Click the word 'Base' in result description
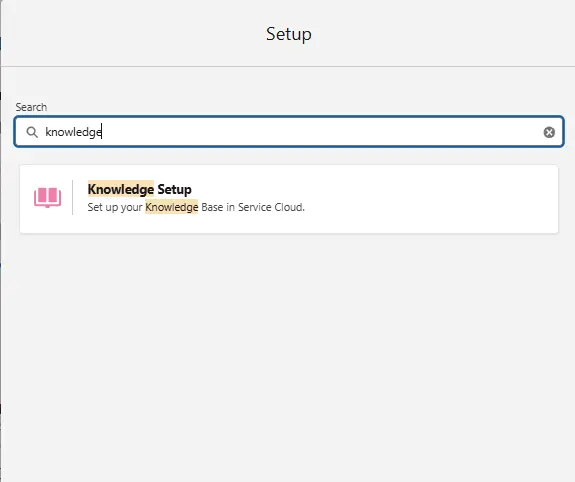The image size is (575, 482). [212, 207]
